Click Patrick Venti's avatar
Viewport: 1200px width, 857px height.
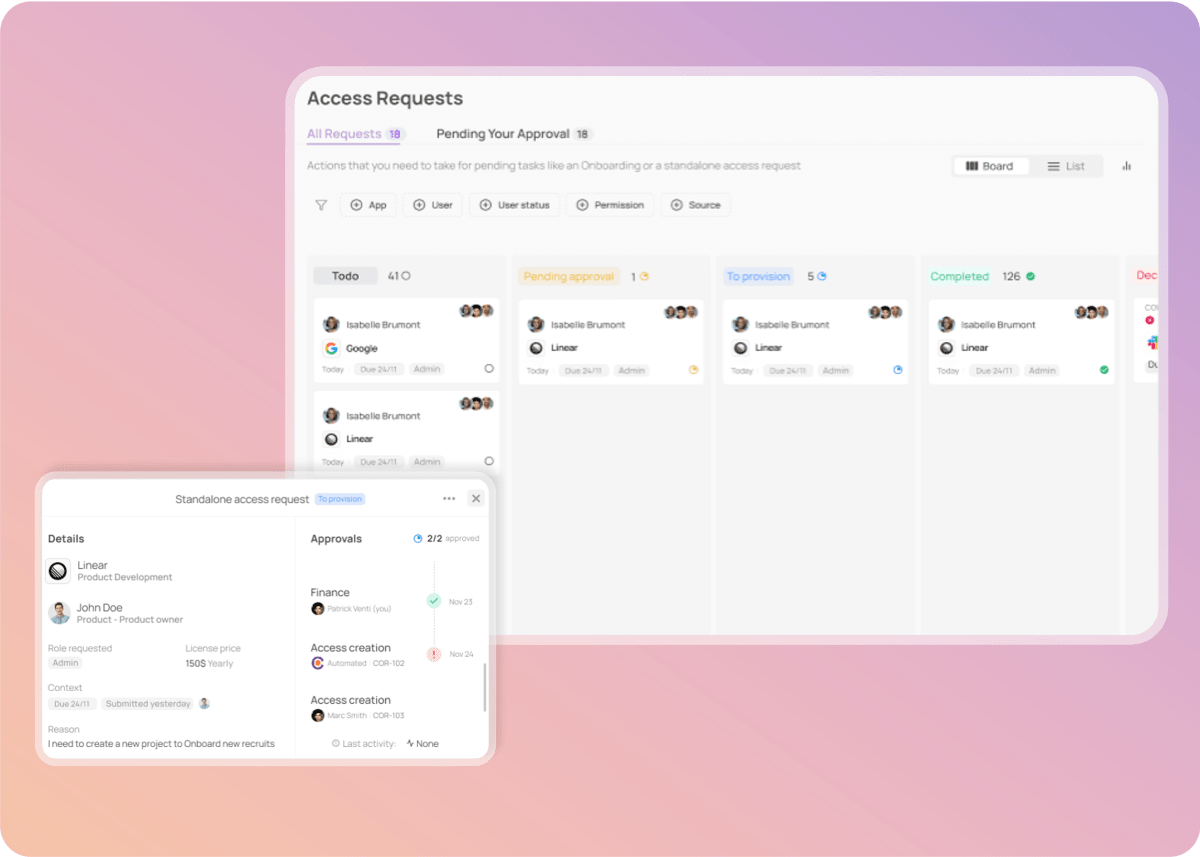click(318, 609)
